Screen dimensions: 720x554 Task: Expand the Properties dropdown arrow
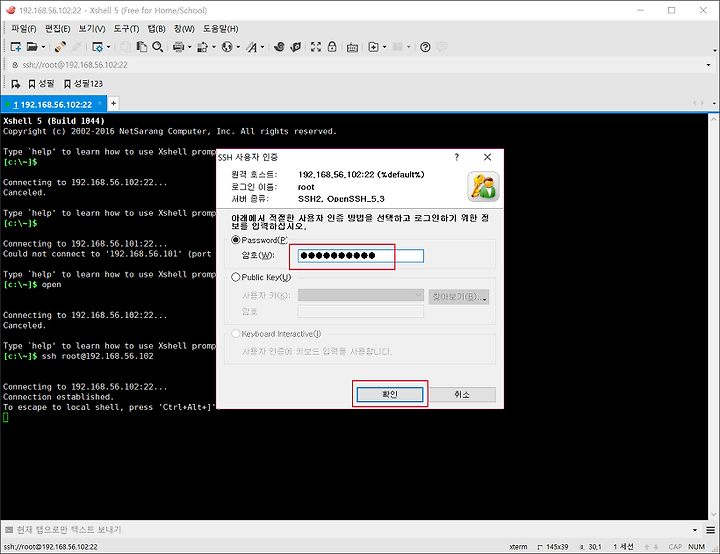click(108, 47)
